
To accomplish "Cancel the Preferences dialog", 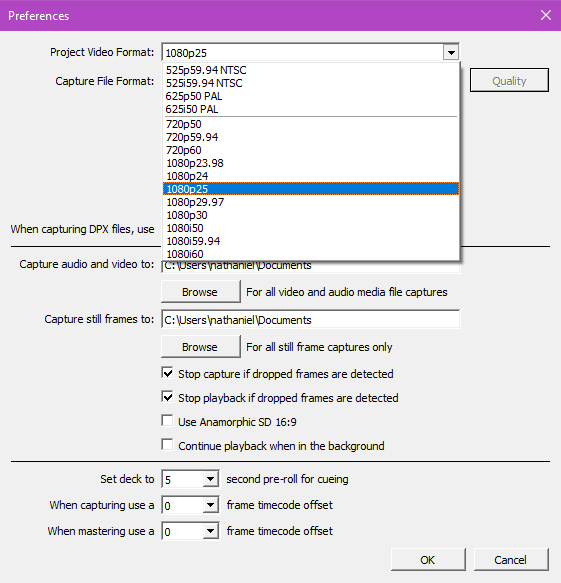I will tap(511, 560).
